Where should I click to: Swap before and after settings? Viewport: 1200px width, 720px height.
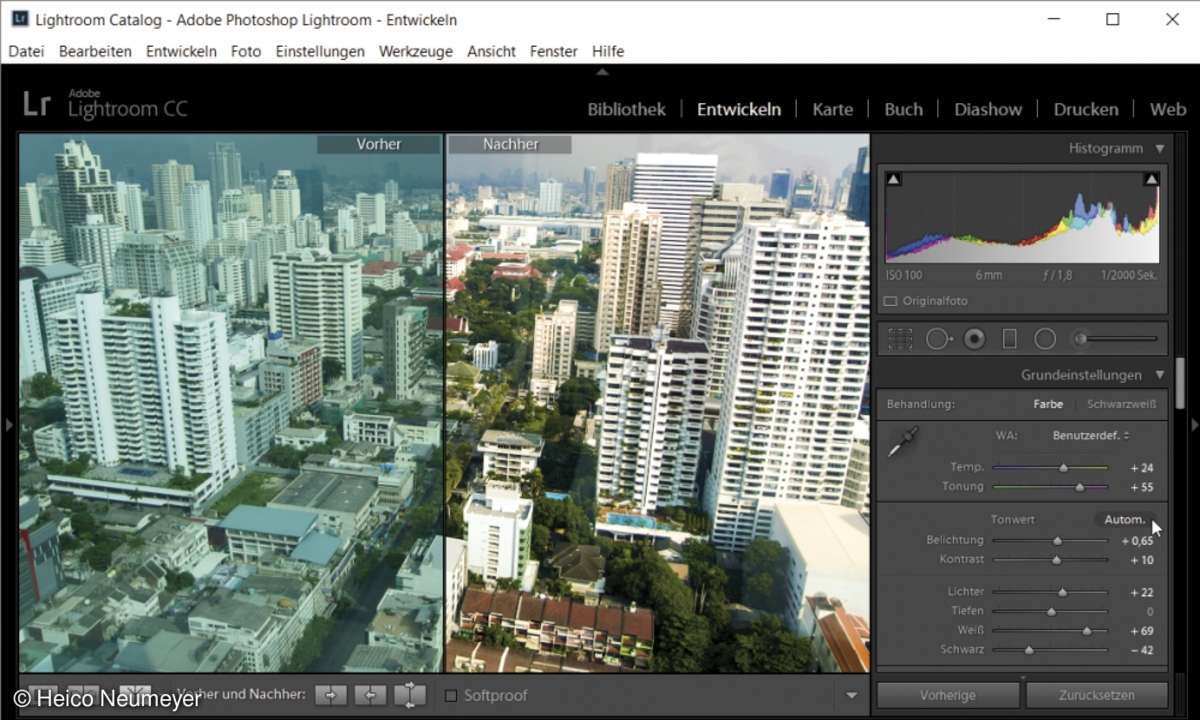coord(410,695)
